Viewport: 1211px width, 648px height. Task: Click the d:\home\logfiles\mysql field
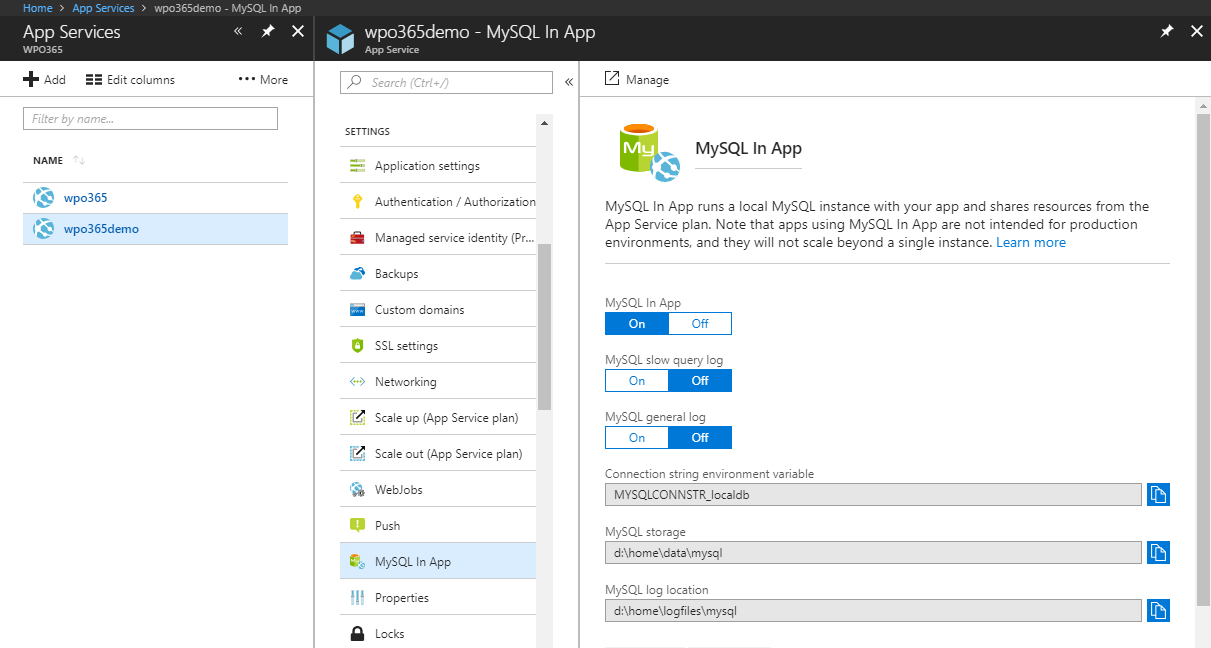tap(873, 610)
